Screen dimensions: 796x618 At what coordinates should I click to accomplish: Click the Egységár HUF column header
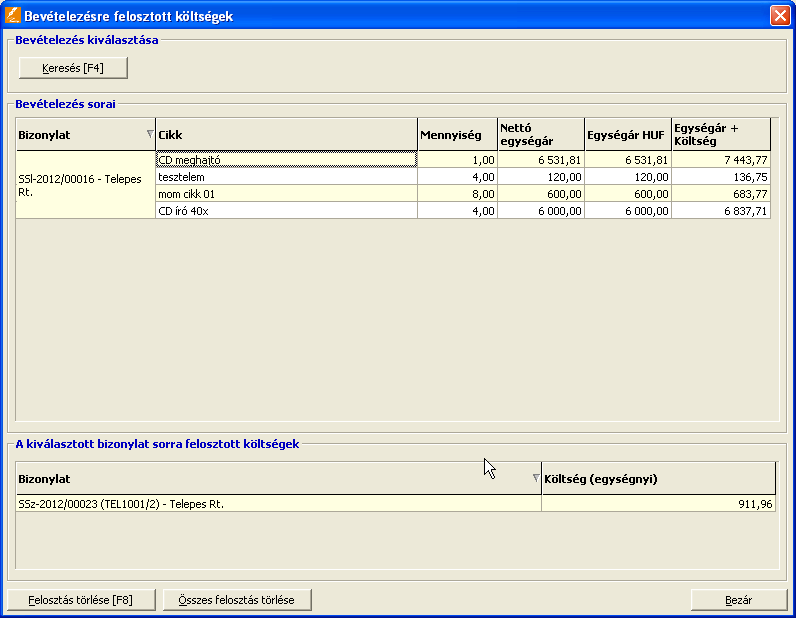(628, 135)
